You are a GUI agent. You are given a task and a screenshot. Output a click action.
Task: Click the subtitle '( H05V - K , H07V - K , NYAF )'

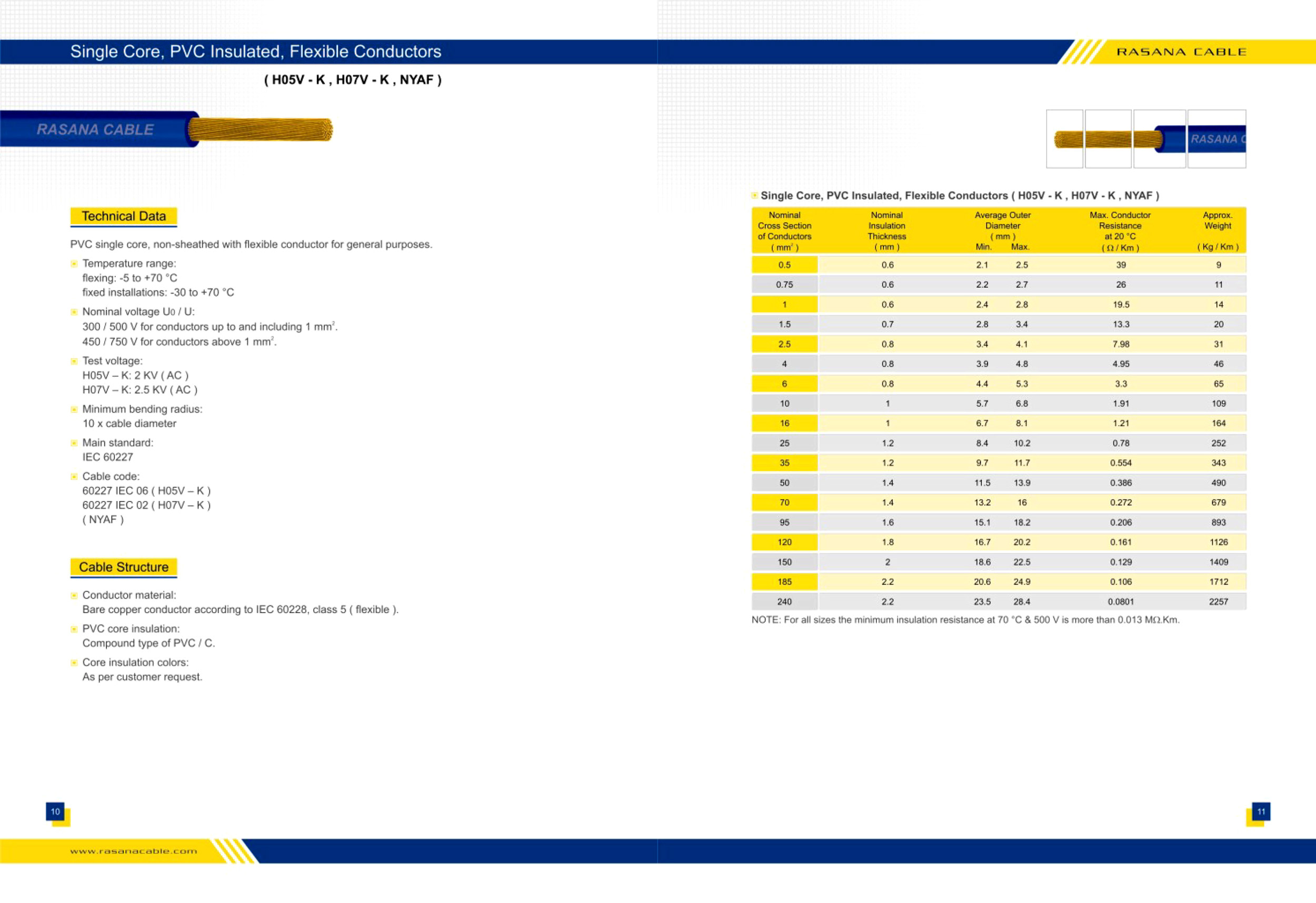(353, 80)
